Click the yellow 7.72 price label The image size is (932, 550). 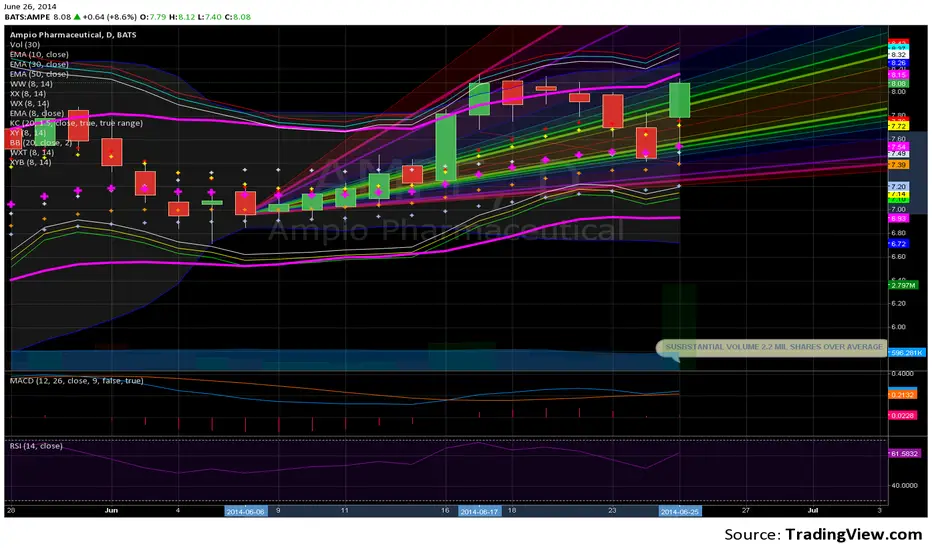898,127
